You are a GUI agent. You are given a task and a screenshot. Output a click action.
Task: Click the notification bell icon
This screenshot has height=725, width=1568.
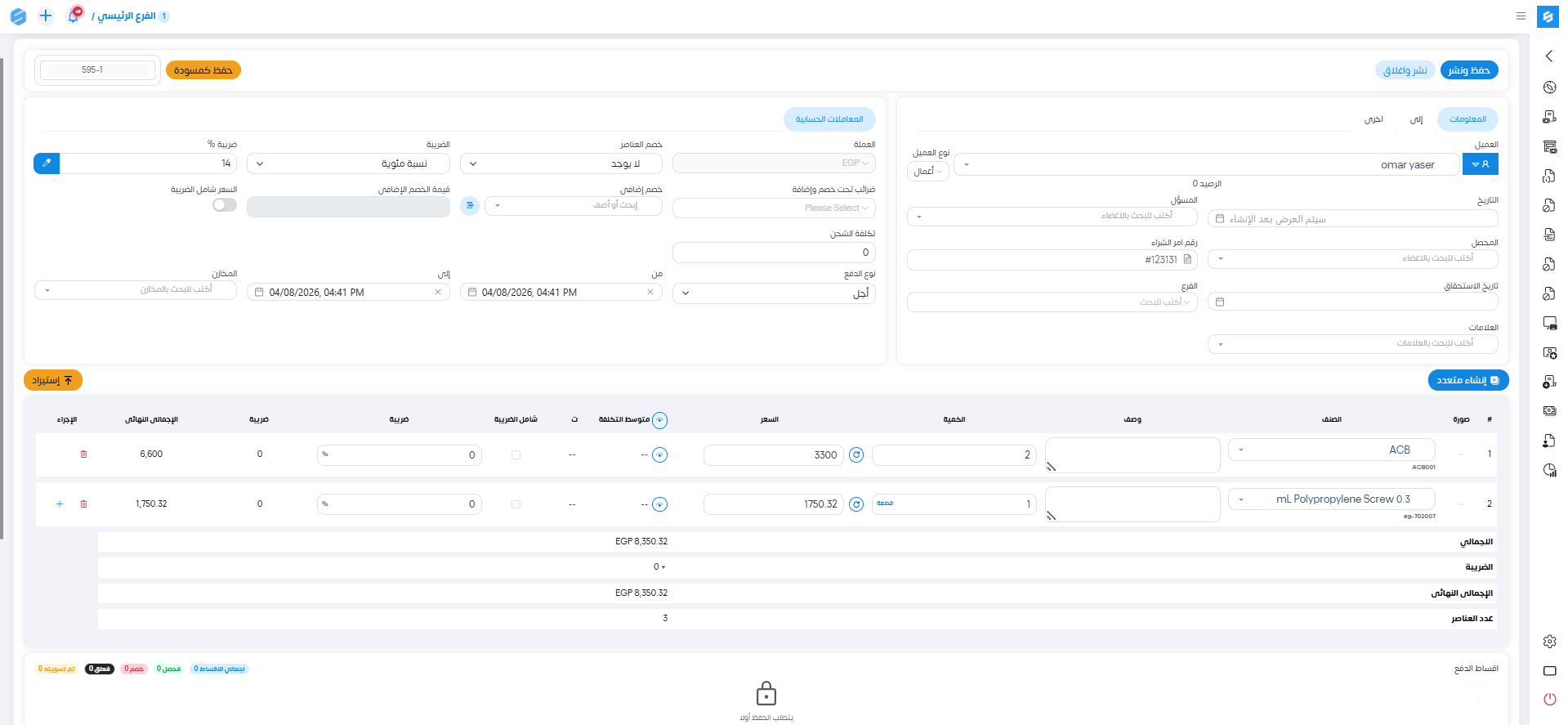pyautogui.click(x=74, y=16)
